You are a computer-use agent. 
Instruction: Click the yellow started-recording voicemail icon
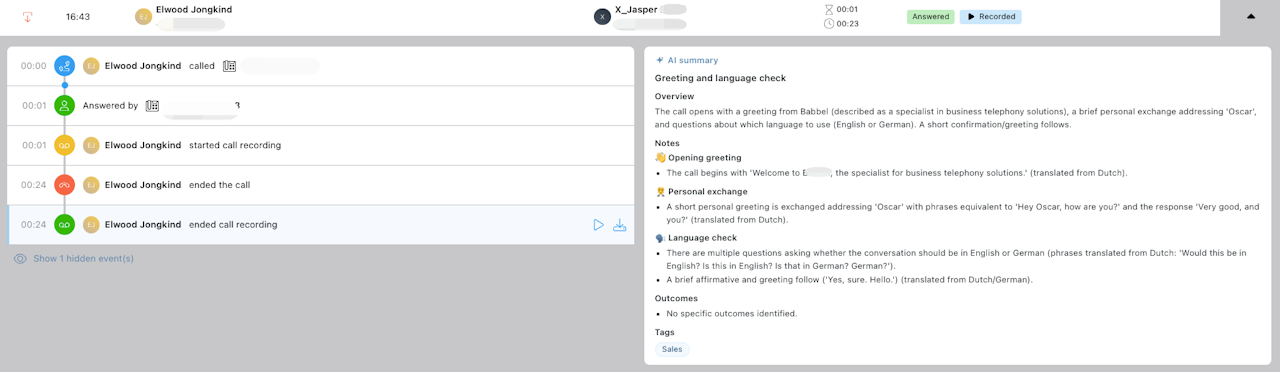[65, 145]
